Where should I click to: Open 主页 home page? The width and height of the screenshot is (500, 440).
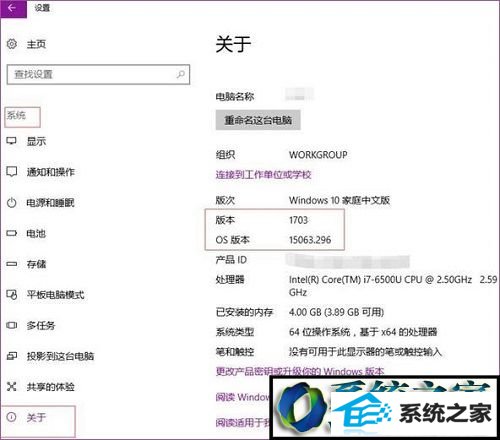point(36,44)
